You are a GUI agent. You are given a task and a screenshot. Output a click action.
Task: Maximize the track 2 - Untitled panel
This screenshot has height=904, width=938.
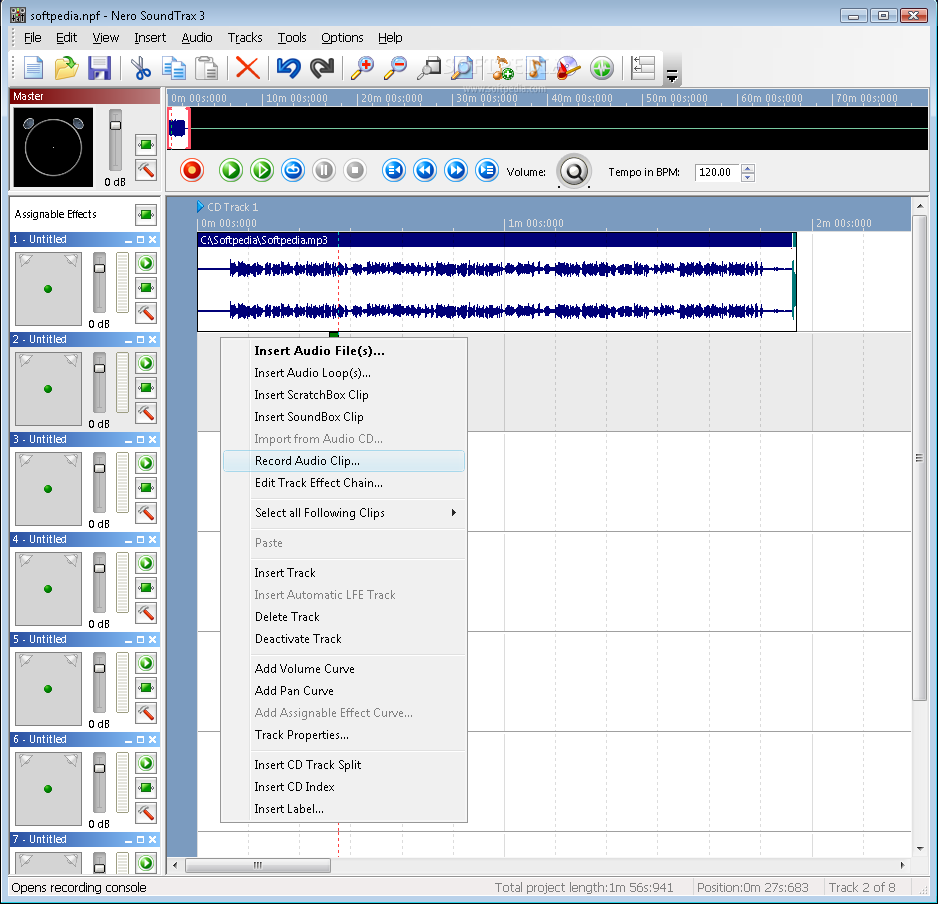tap(141, 339)
